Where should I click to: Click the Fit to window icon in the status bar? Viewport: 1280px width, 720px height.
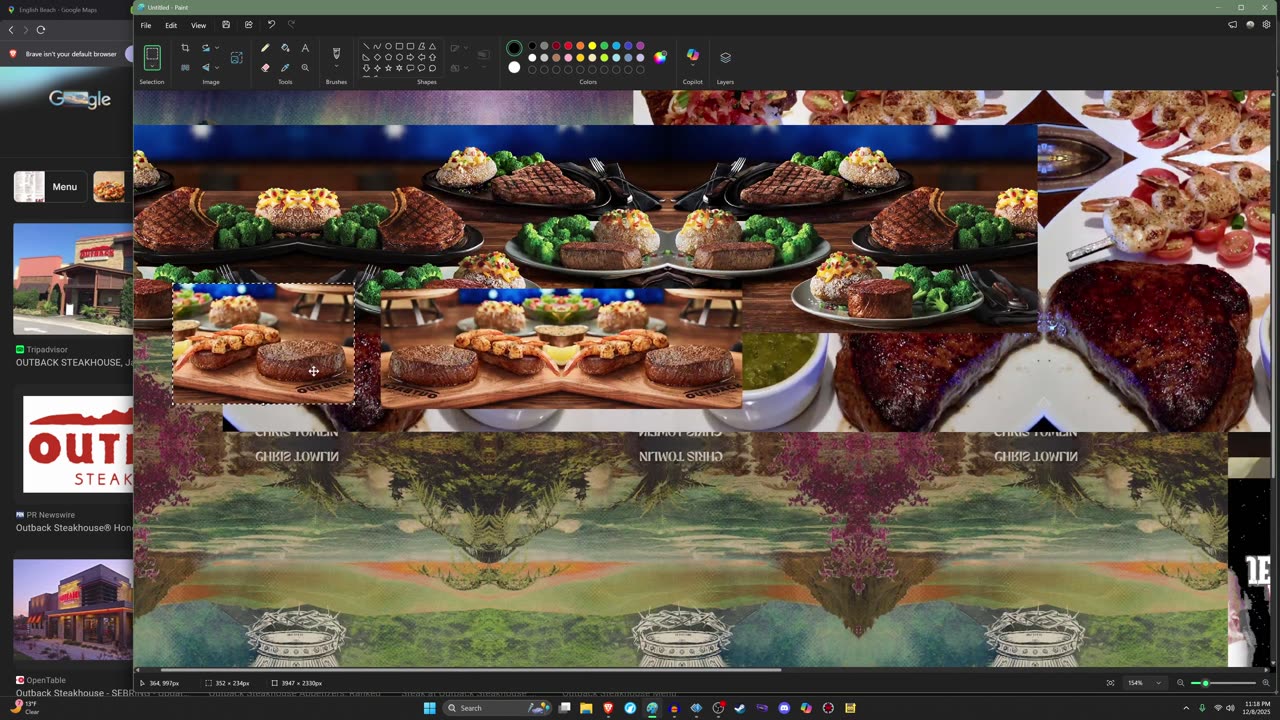pyautogui.click(x=1110, y=683)
